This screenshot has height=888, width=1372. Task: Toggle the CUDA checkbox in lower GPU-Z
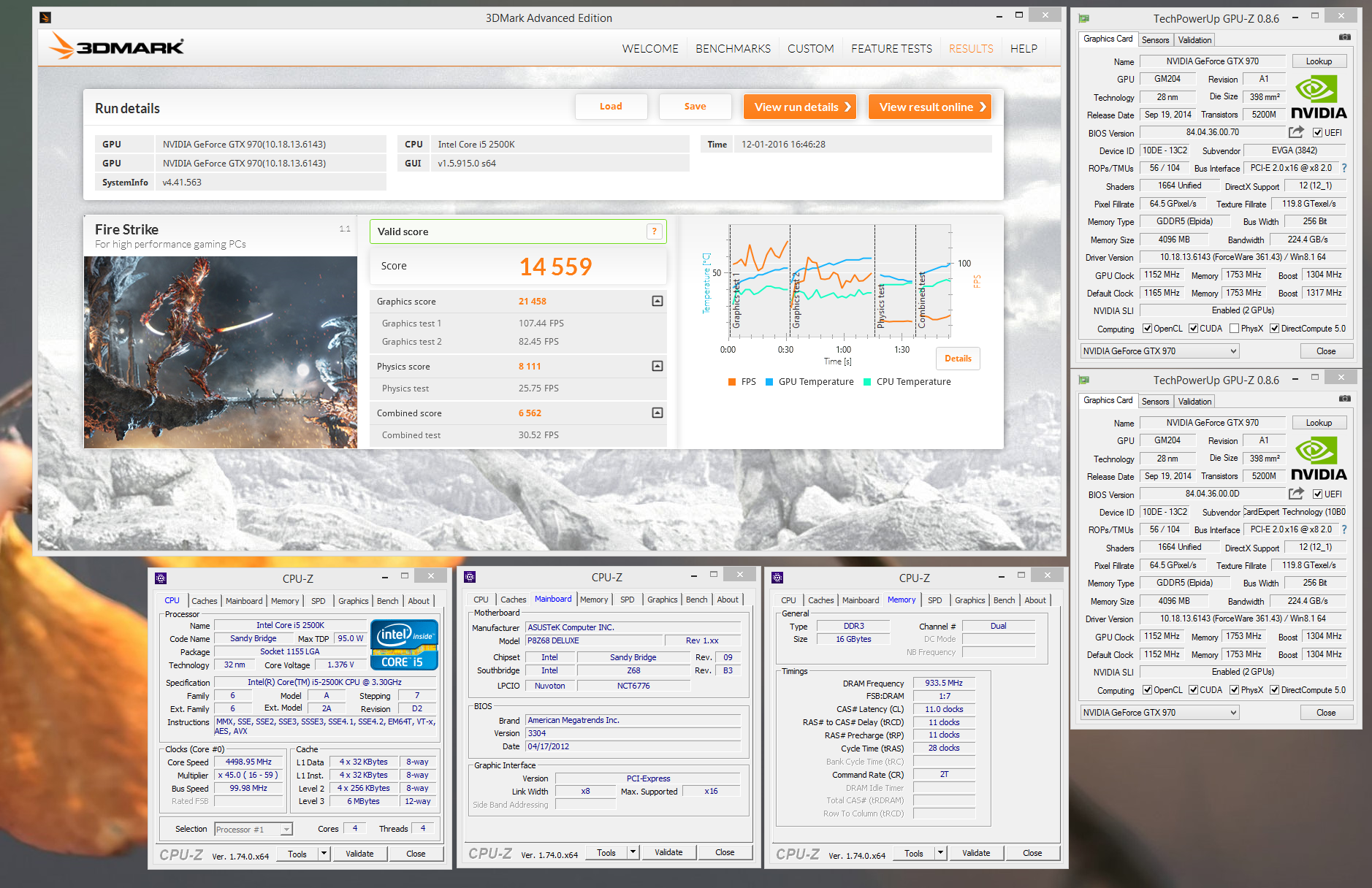(1193, 690)
